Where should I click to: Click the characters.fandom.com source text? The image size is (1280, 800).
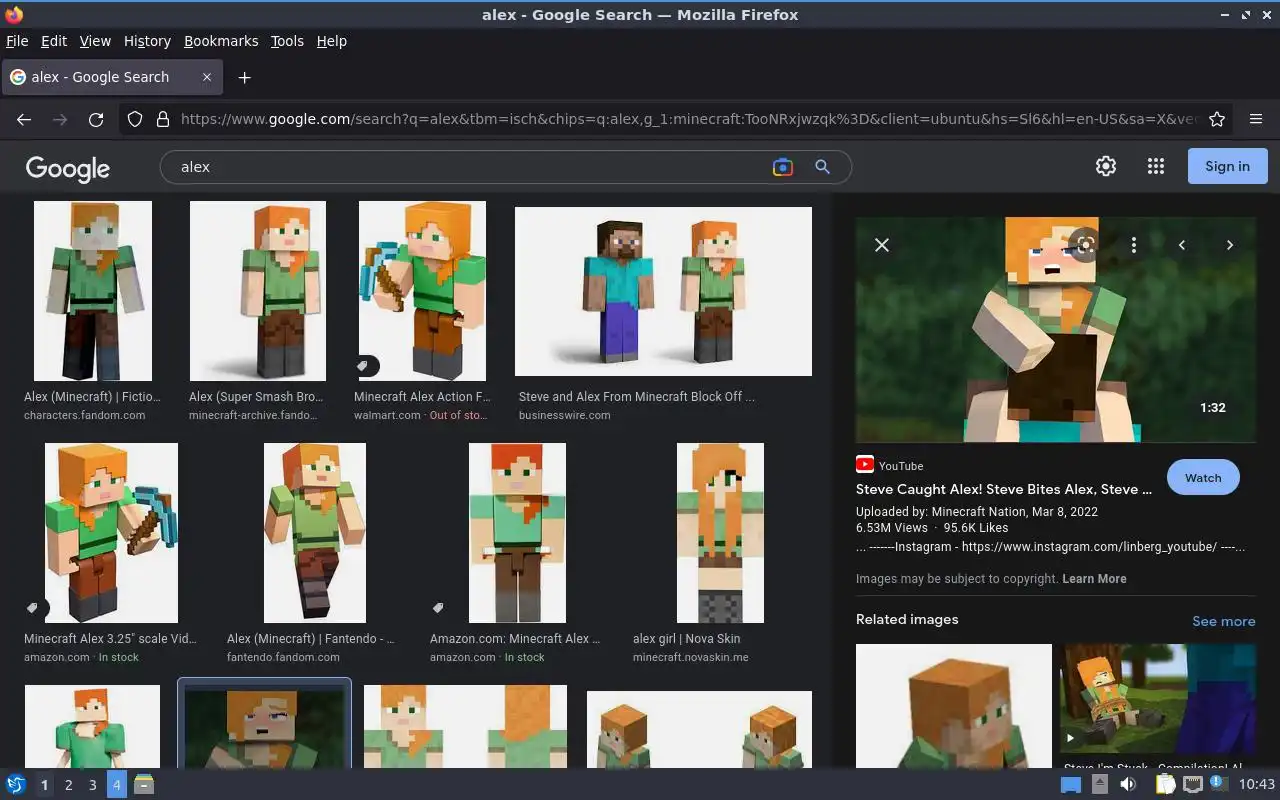point(85,415)
